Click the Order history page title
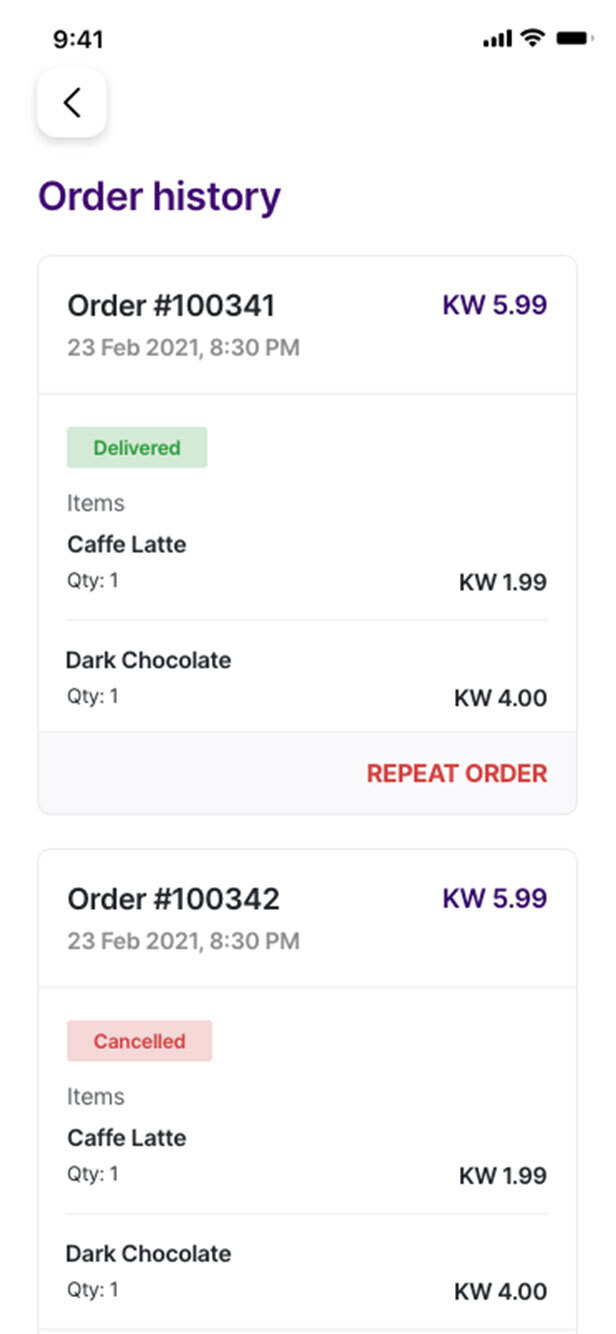This screenshot has height=1334, width=616. coord(159,197)
